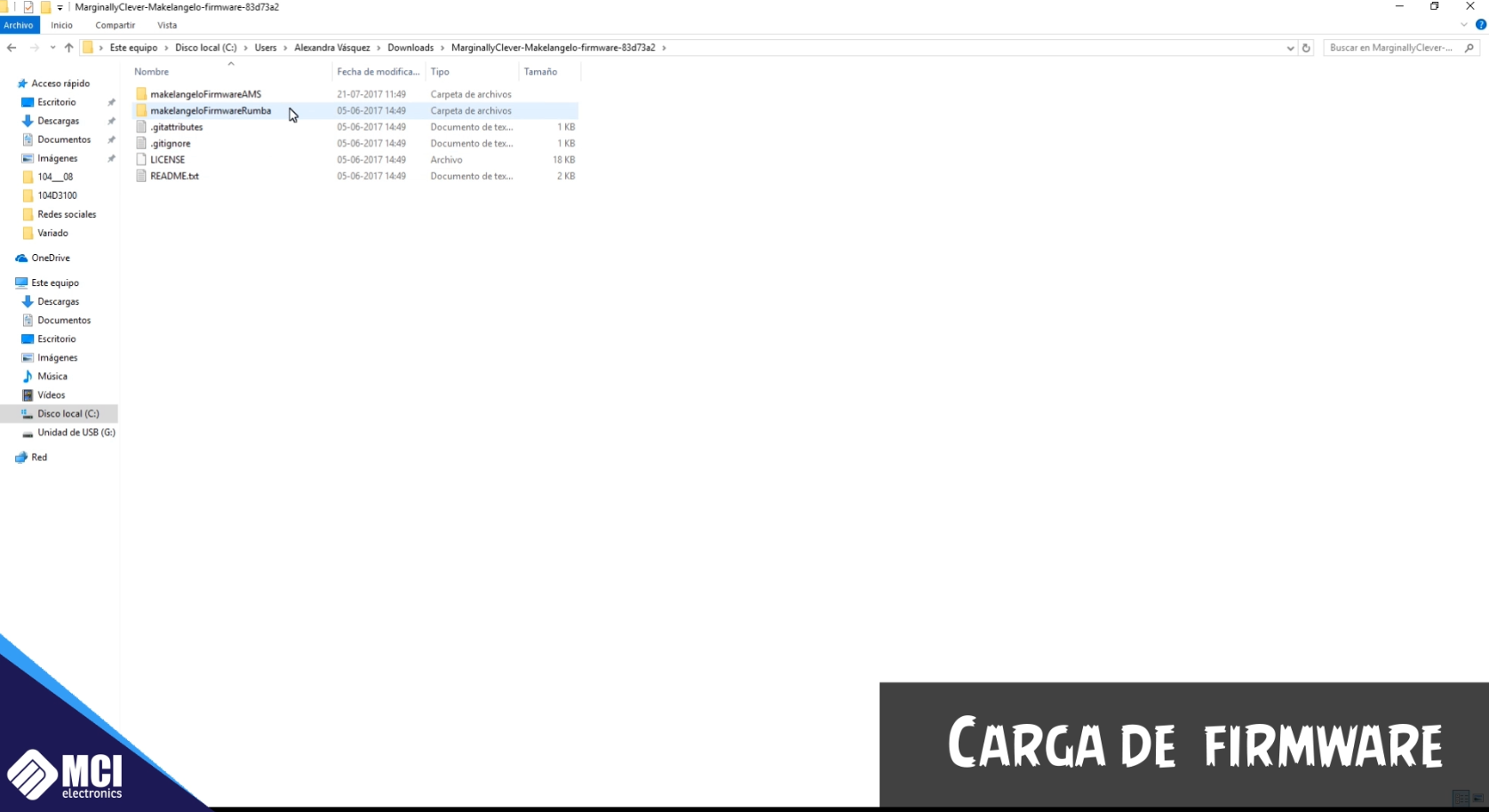Open the Variado folder in sidebar

[52, 233]
